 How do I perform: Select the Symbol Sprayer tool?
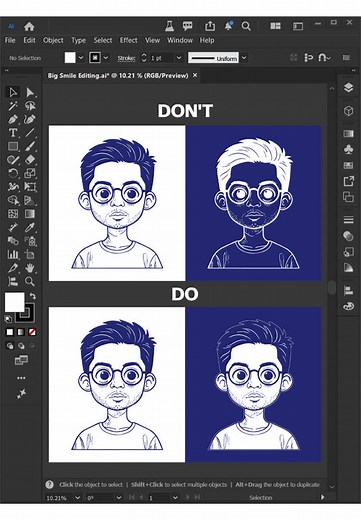(x=30, y=241)
